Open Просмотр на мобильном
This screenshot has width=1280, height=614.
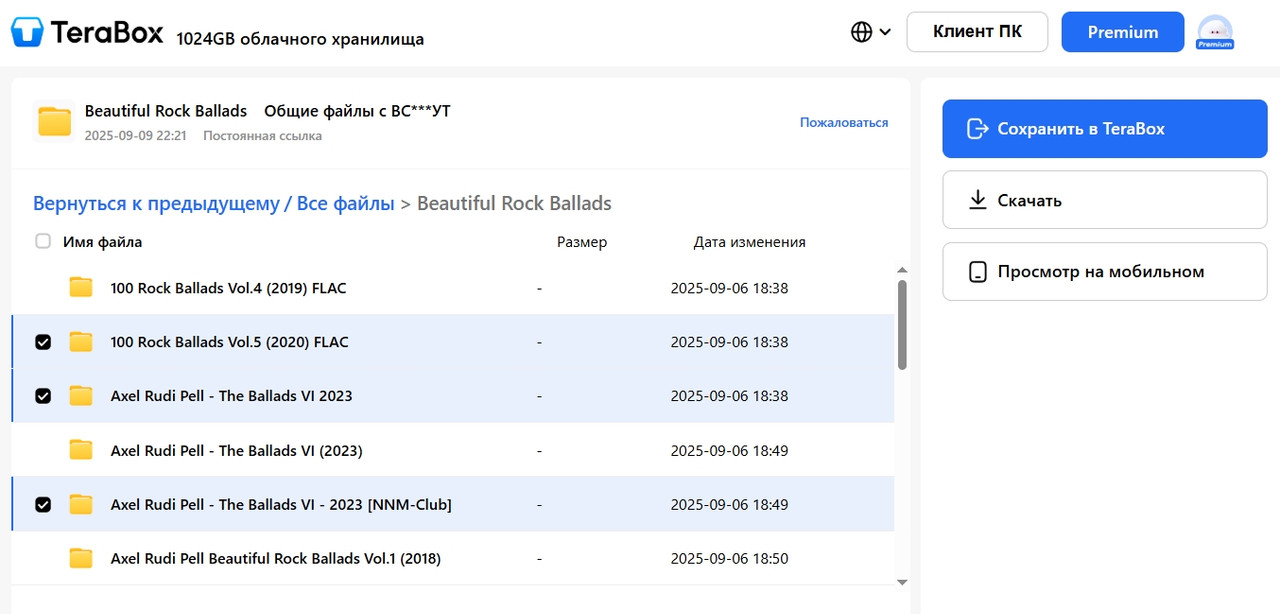pyautogui.click(x=1105, y=271)
